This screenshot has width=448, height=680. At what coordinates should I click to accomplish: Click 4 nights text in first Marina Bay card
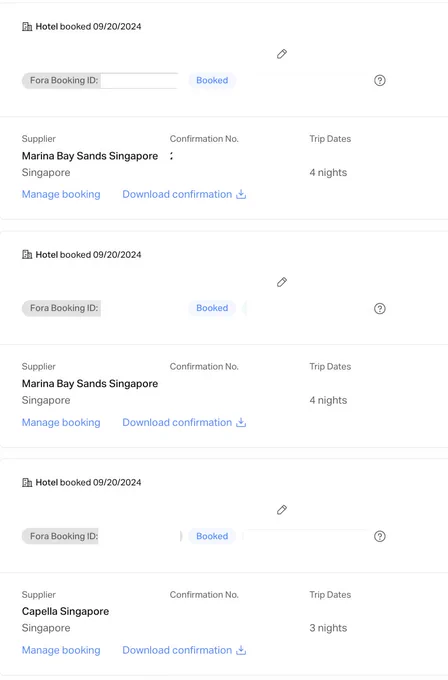pyautogui.click(x=328, y=173)
